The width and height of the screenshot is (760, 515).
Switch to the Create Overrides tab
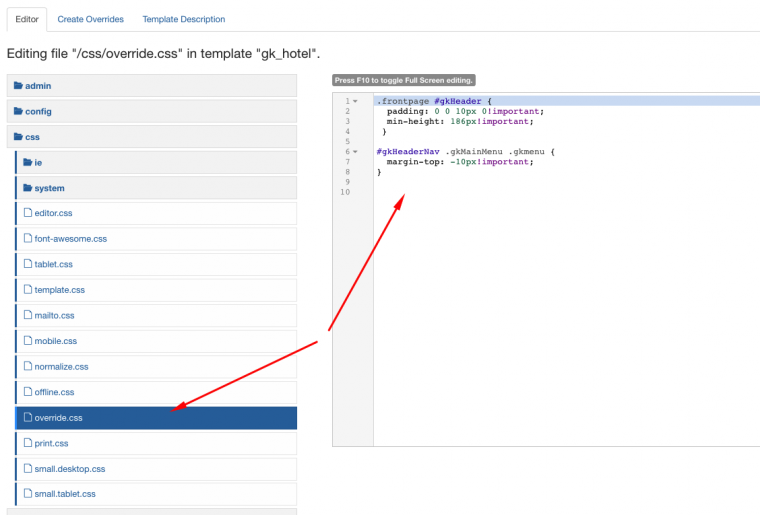pyautogui.click(x=90, y=19)
